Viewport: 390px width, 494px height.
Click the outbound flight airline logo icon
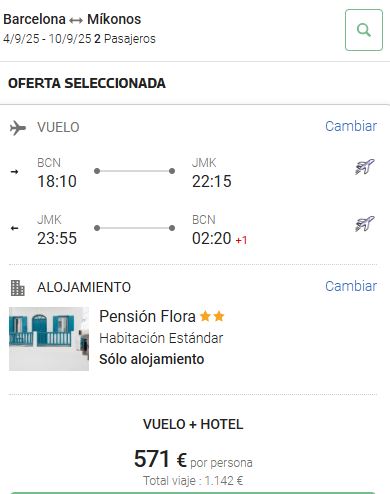pos(364,167)
